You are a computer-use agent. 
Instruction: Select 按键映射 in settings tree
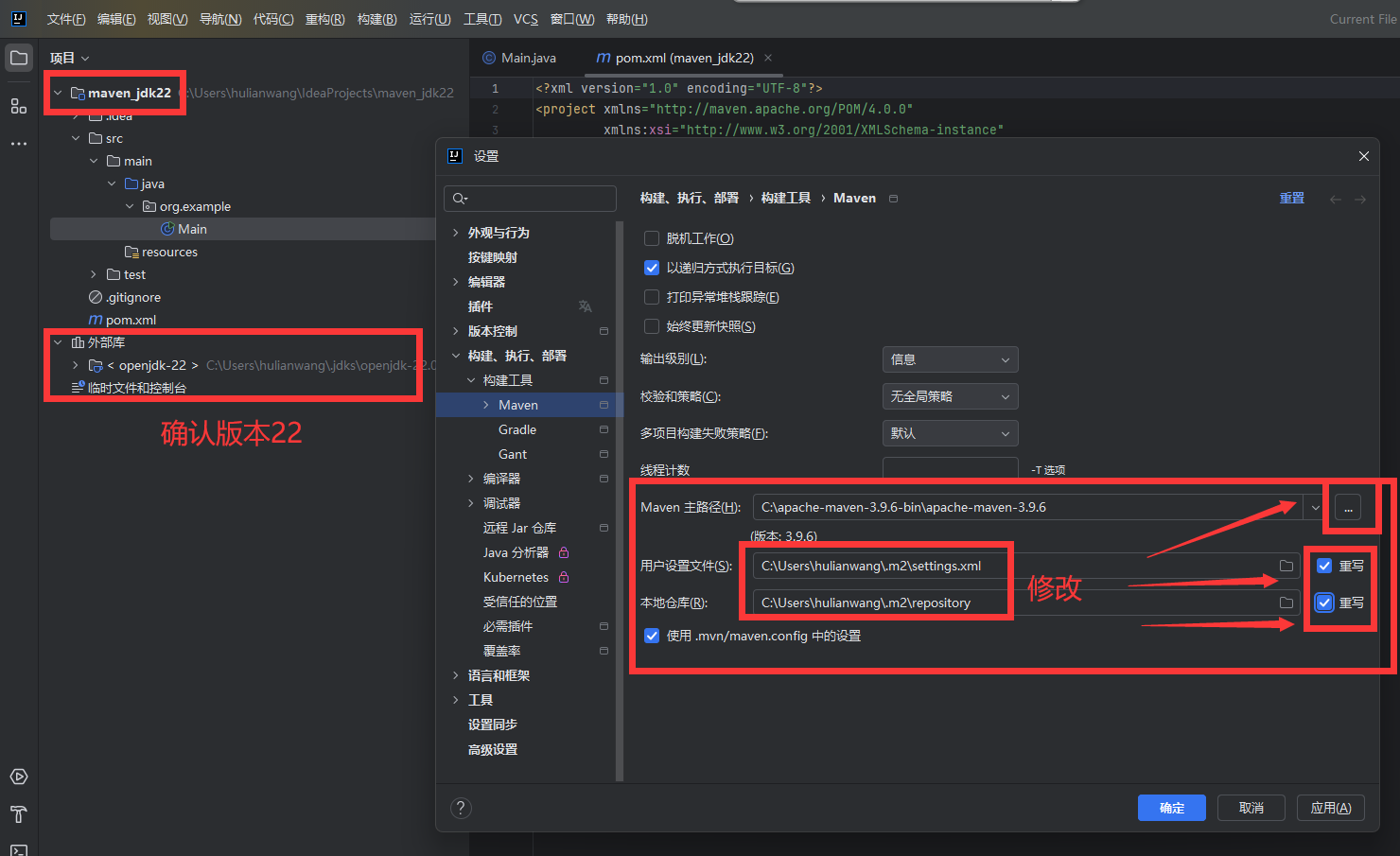[x=493, y=257]
